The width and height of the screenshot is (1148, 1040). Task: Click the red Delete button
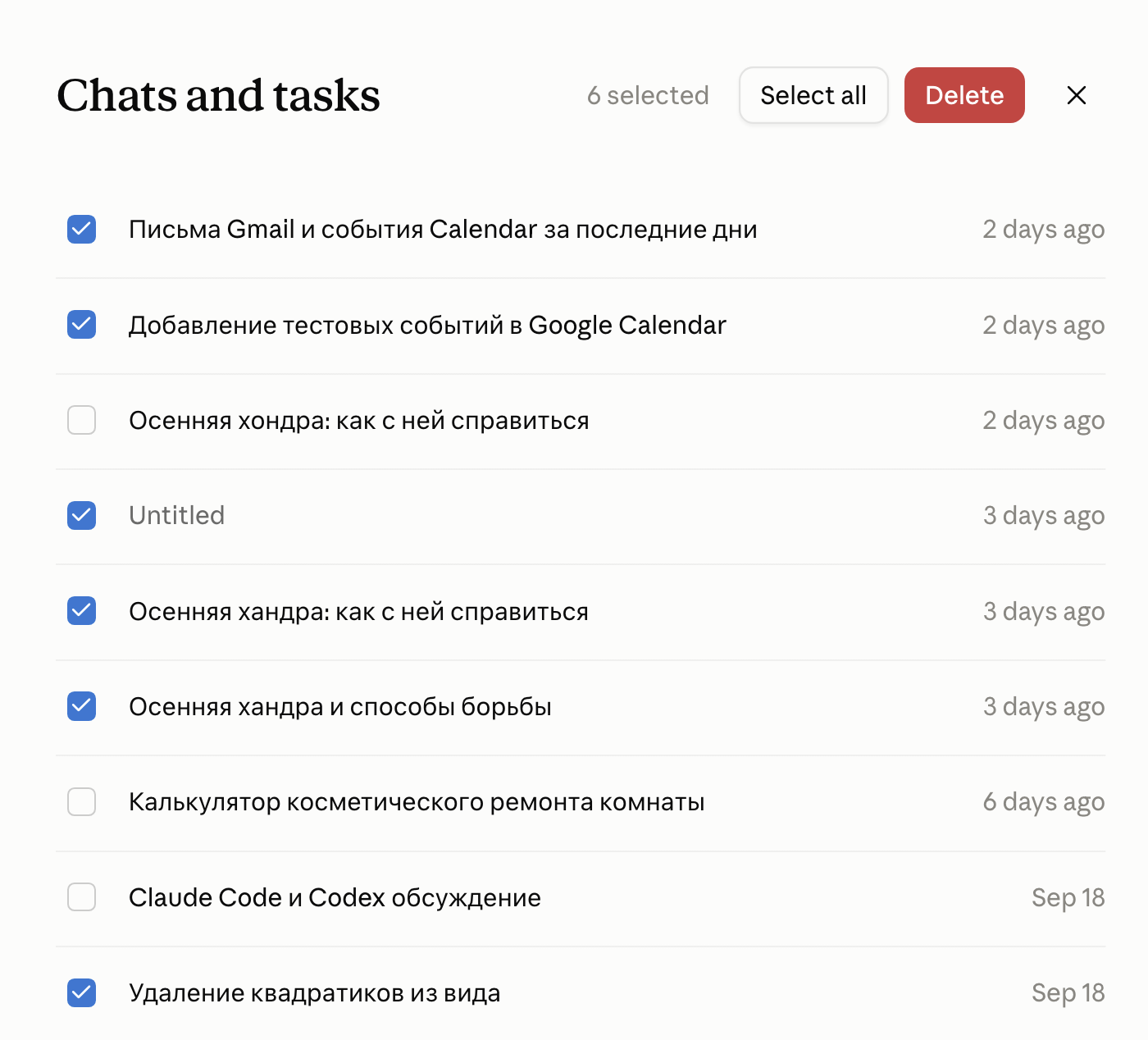(x=964, y=95)
